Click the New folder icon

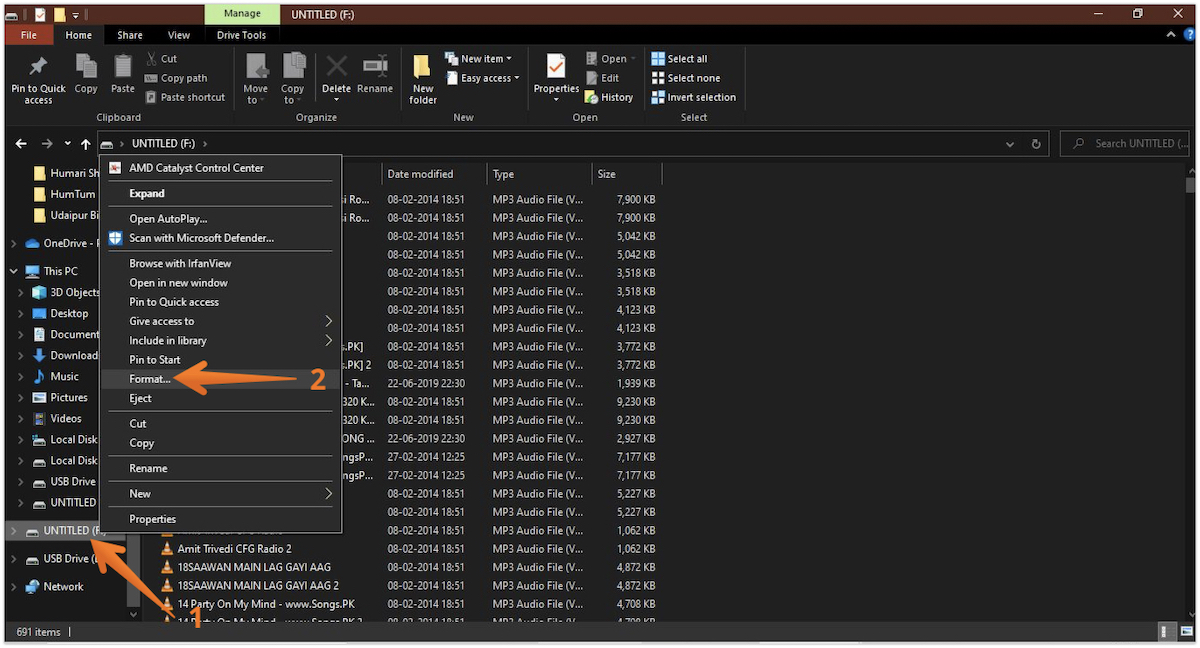pos(423,68)
